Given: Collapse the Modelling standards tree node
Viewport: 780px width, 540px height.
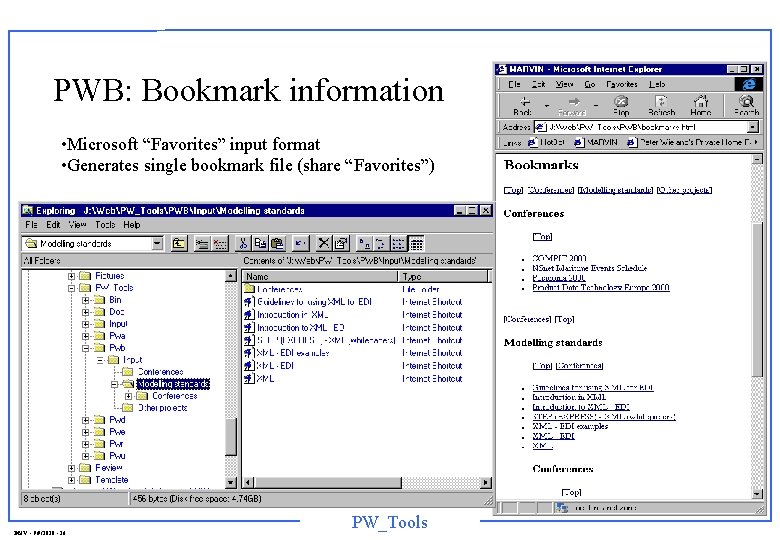Looking at the screenshot, I should (114, 384).
